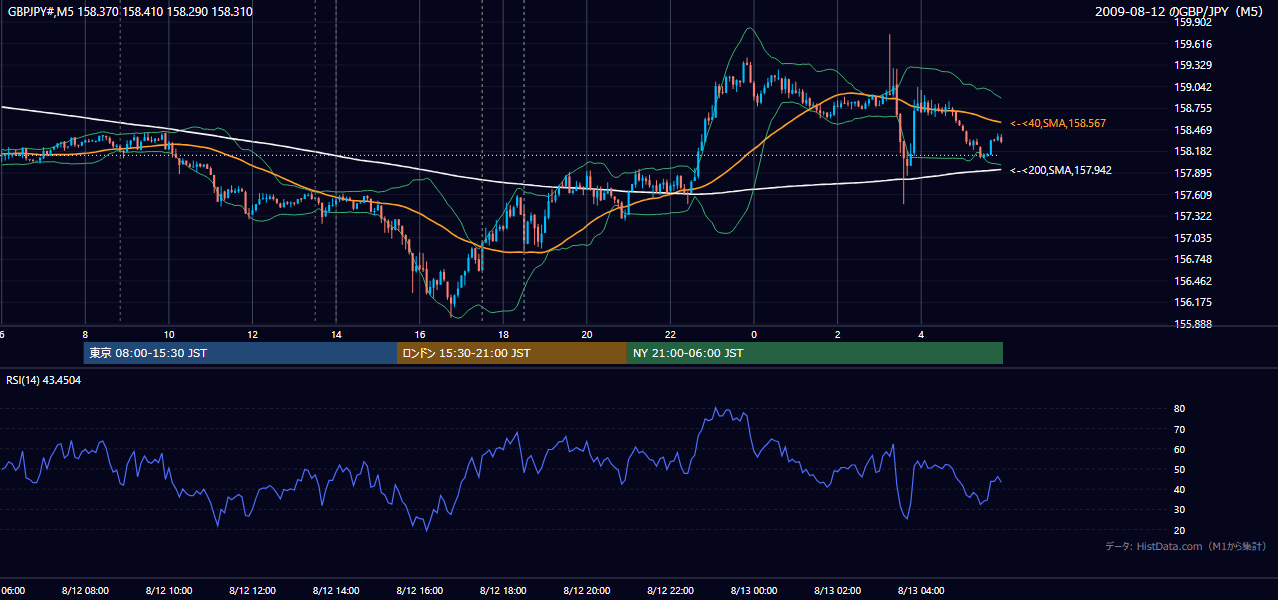This screenshot has width=1278, height=600.
Task: Click price axis value 158.469
Action: [x=1194, y=130]
